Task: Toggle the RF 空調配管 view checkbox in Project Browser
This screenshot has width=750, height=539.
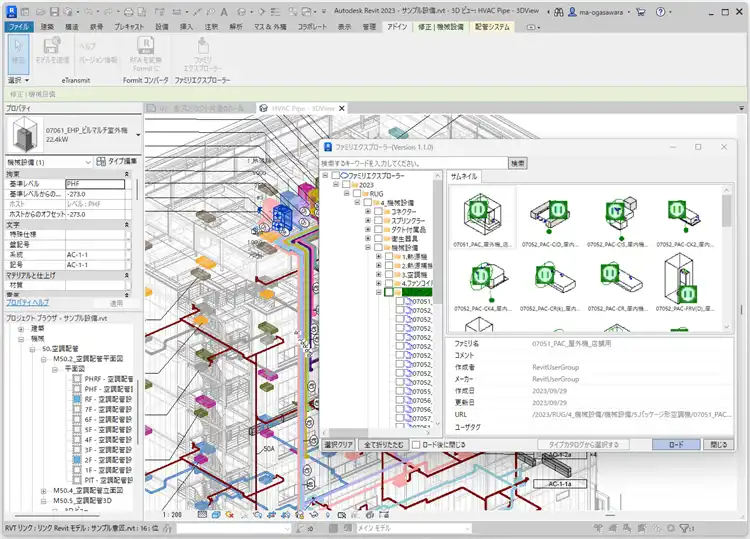Action: [77, 399]
